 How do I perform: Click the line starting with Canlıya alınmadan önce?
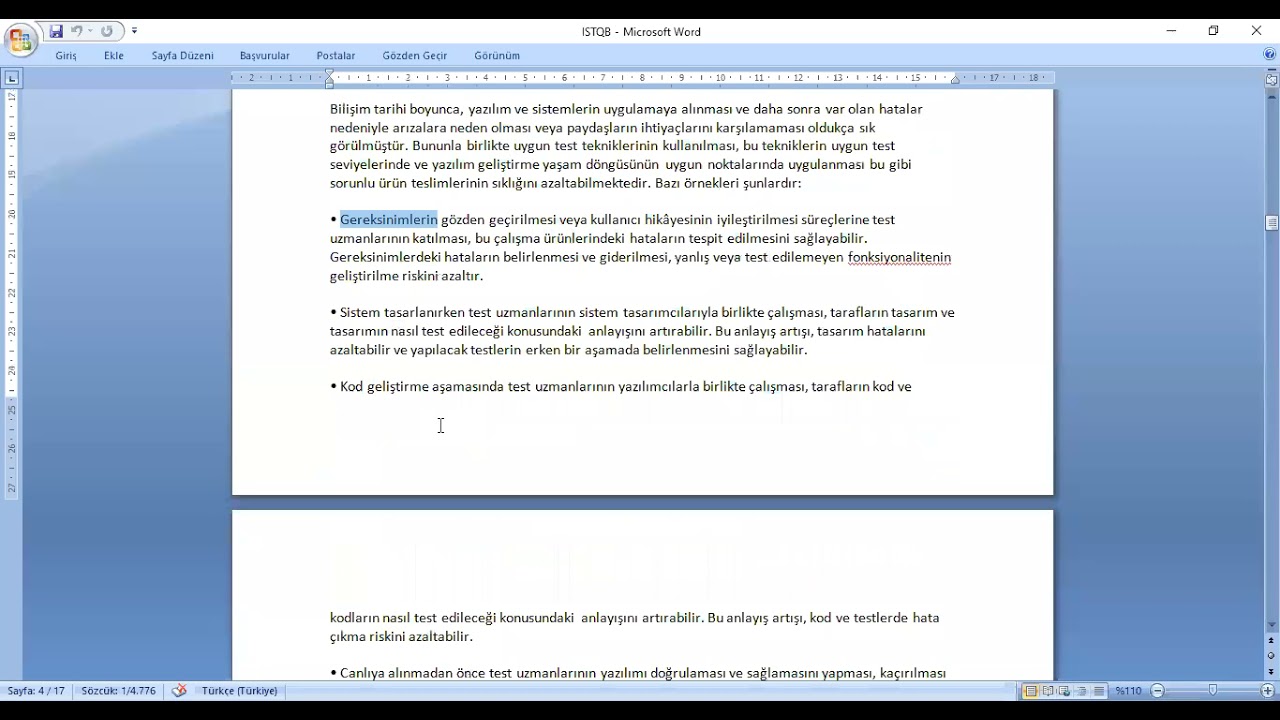coord(638,673)
